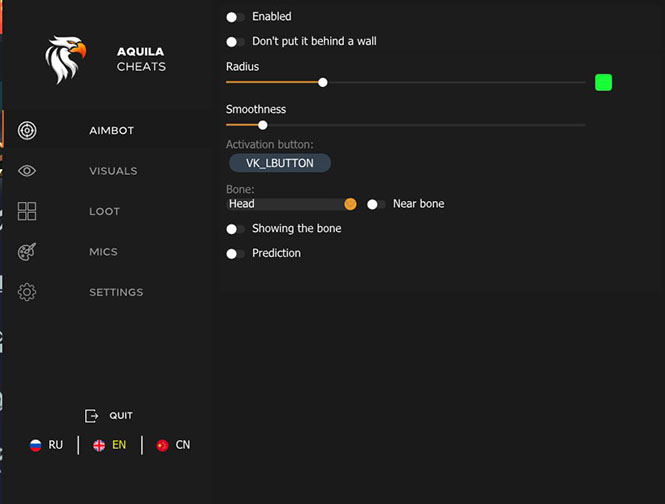Click the Radius slider handle
Image resolution: width=665 pixels, height=504 pixels.
[322, 82]
